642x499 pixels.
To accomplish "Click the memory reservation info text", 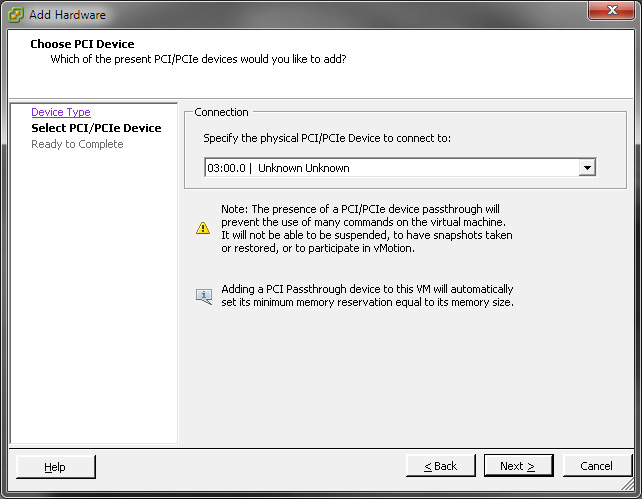I will 367,296.
